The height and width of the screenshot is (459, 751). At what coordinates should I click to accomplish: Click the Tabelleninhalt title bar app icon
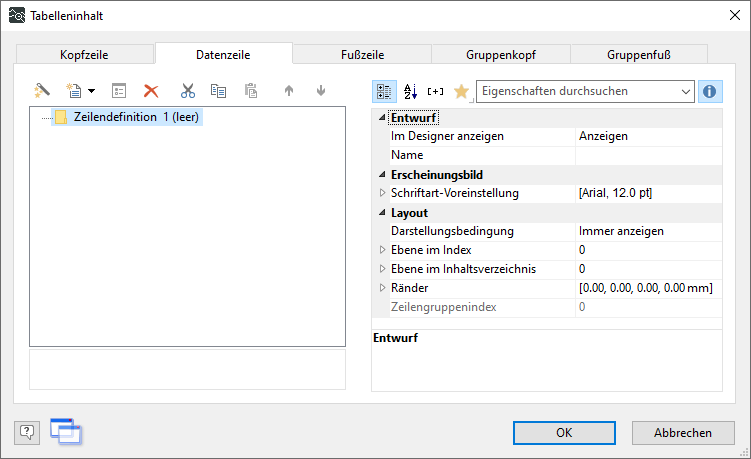click(x=17, y=15)
